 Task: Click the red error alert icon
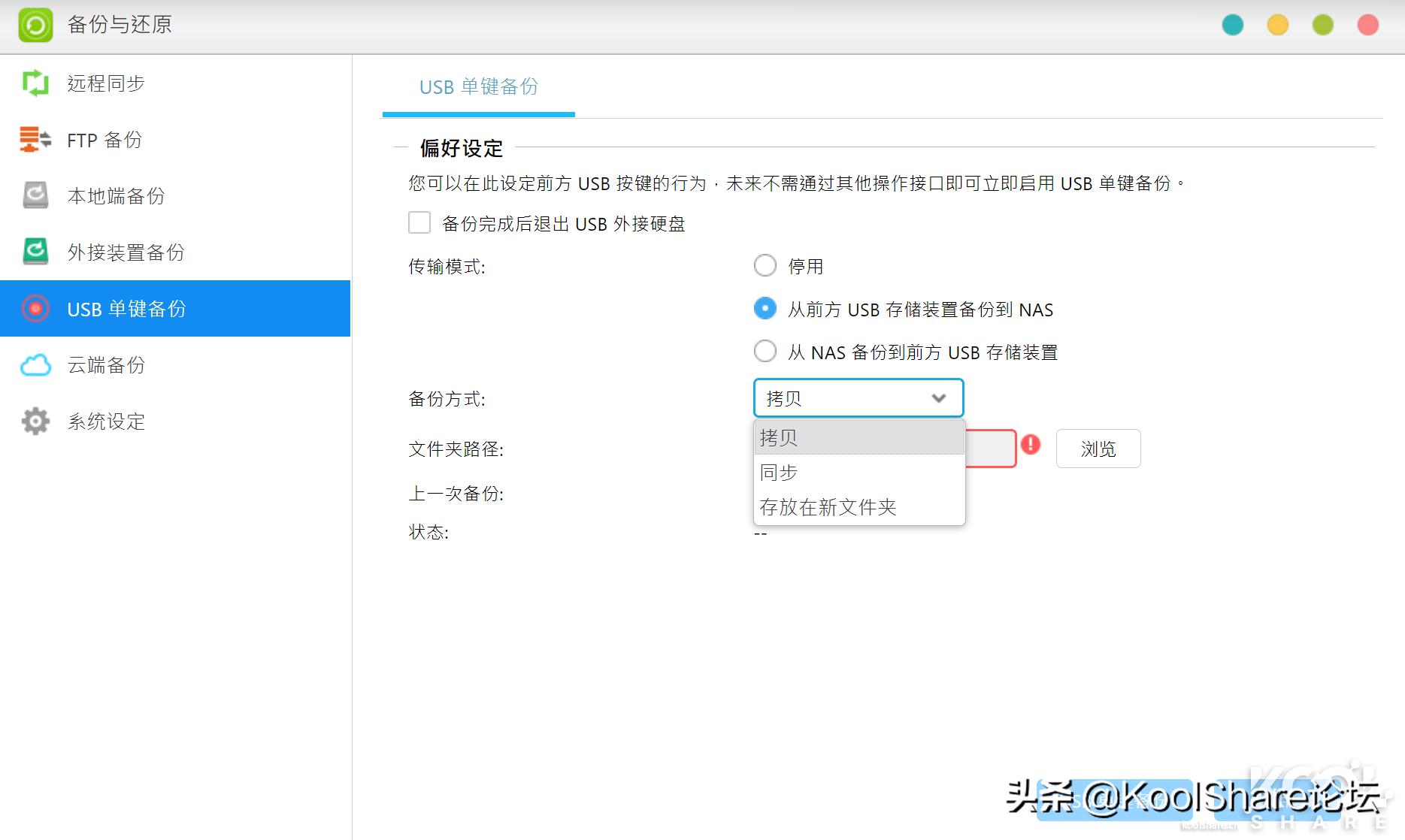pyautogui.click(x=1031, y=445)
